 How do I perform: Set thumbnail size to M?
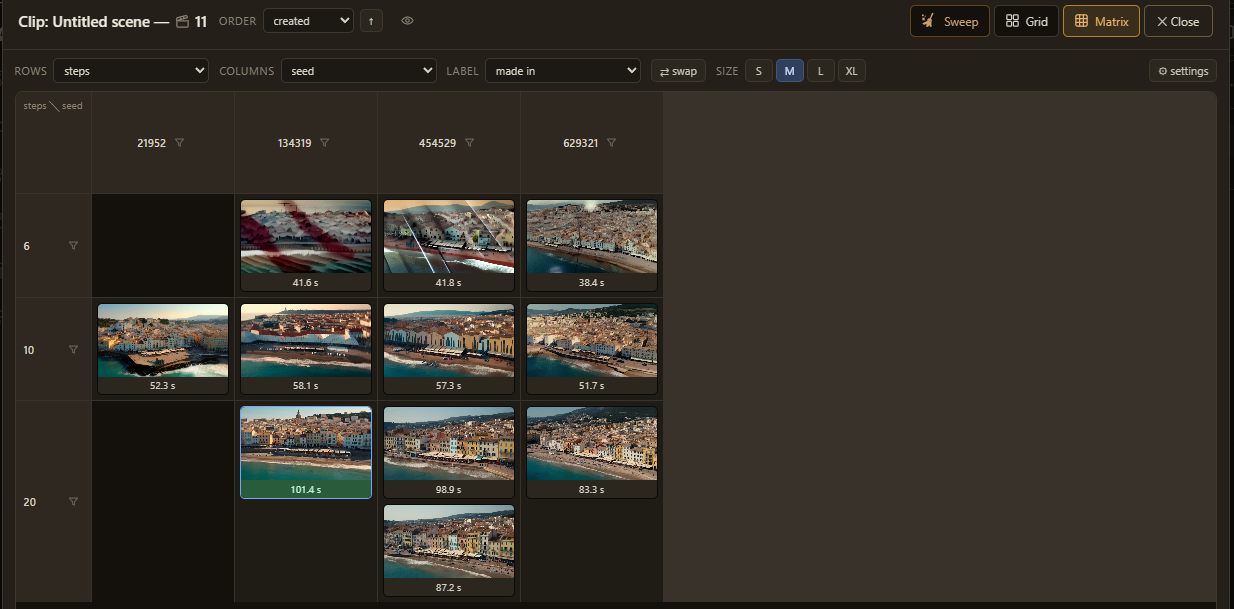789,71
